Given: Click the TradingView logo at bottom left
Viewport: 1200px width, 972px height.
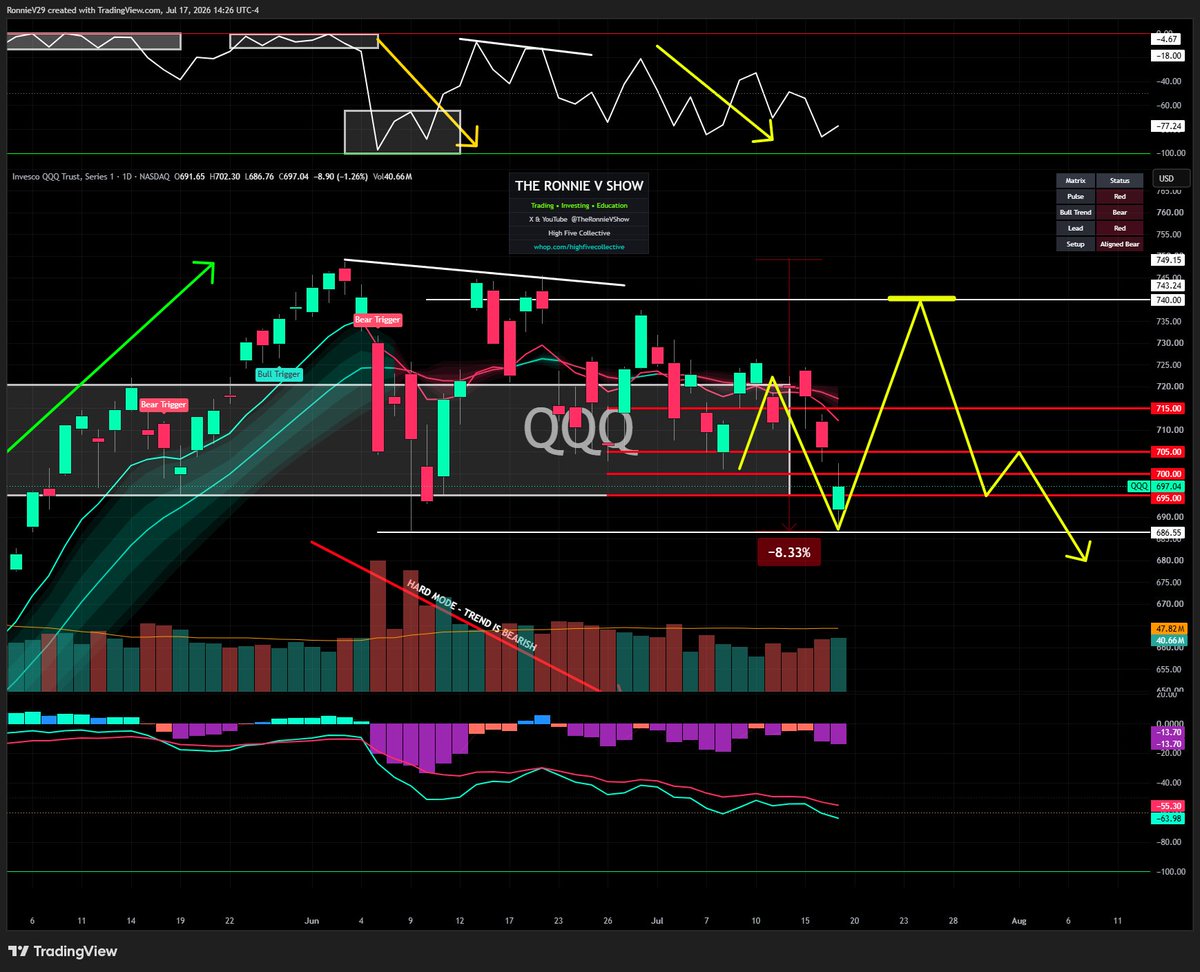Looking at the screenshot, I should [x=63, y=951].
